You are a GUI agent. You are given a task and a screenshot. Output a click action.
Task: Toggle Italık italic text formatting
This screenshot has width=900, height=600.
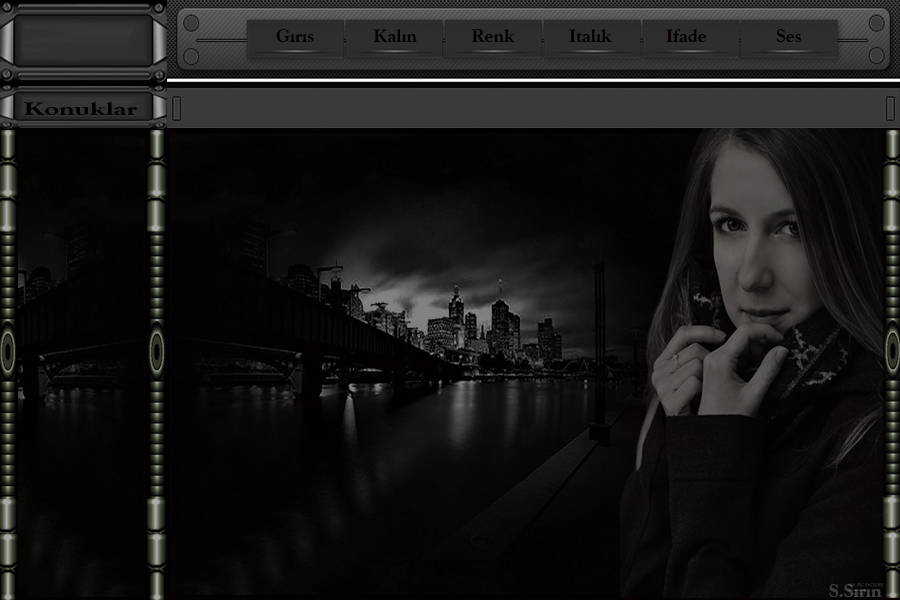point(590,37)
